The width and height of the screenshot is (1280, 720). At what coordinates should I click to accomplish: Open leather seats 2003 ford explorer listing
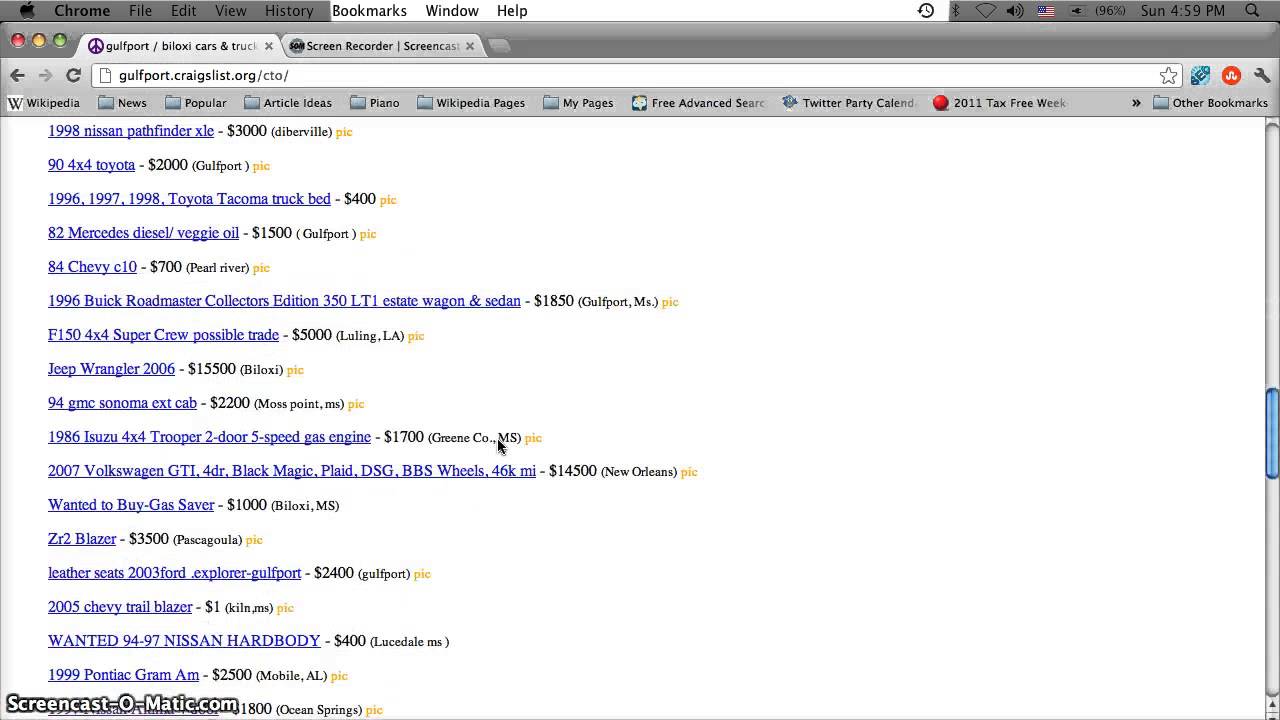tap(174, 573)
